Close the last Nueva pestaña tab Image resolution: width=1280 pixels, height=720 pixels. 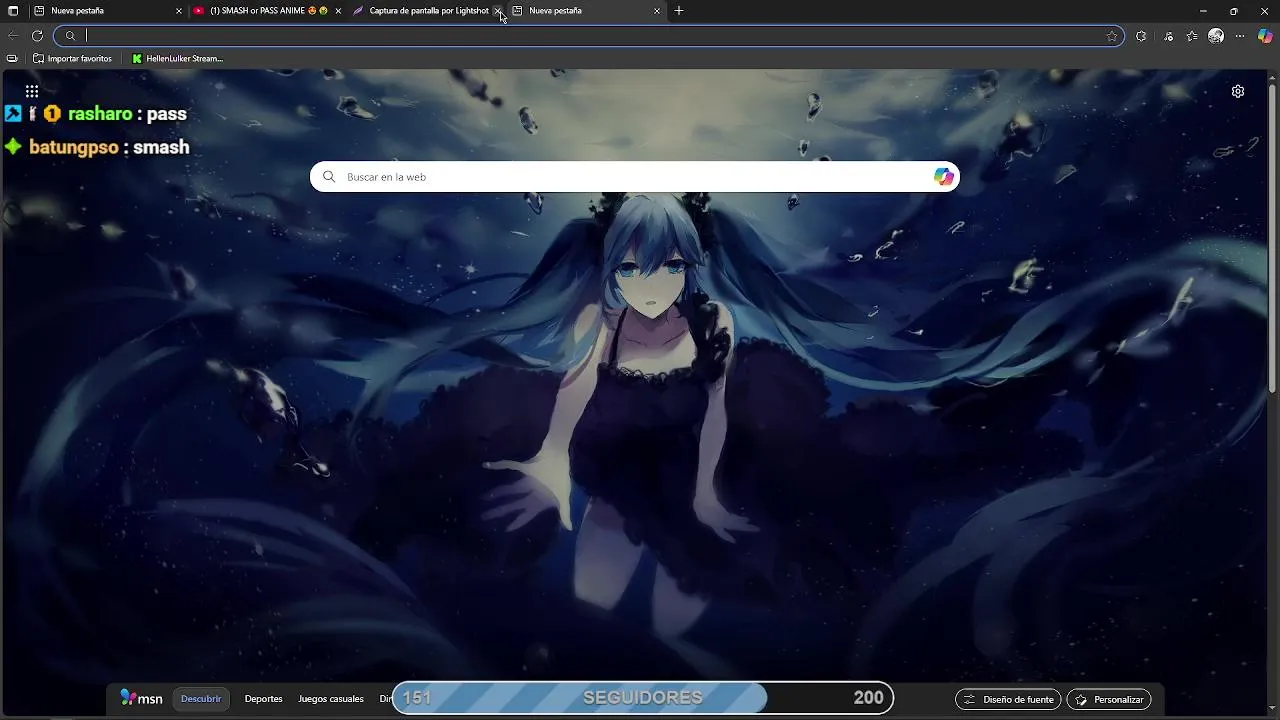(x=657, y=11)
